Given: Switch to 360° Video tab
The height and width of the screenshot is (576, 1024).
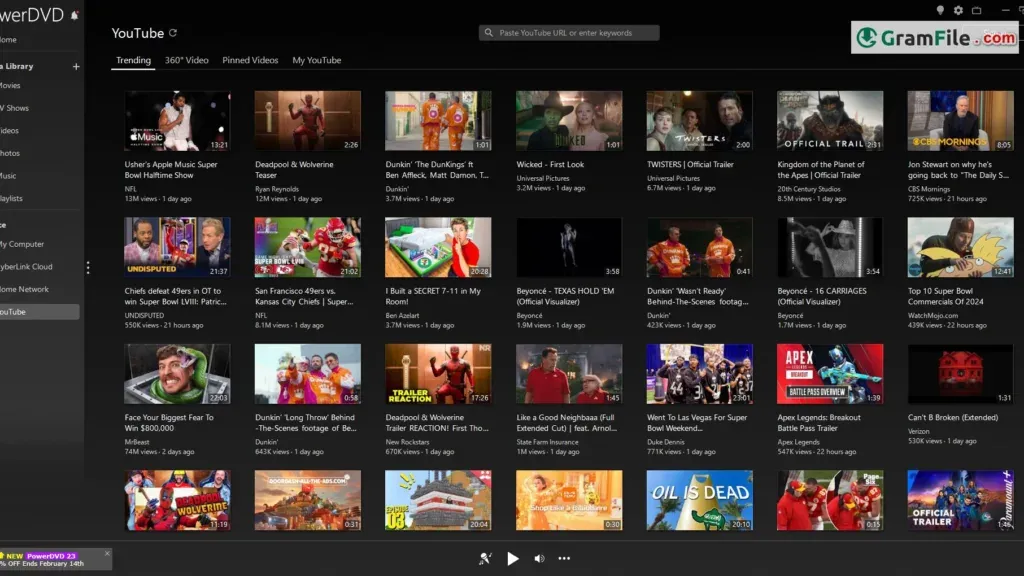Looking at the screenshot, I should tap(186, 60).
